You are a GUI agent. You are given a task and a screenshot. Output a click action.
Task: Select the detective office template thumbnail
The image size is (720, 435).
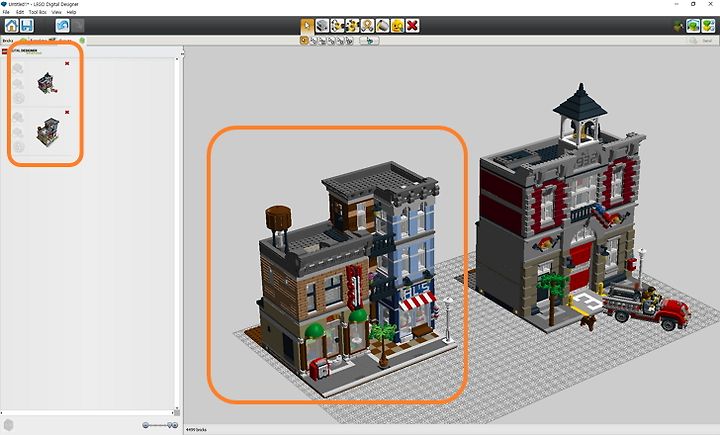point(48,132)
